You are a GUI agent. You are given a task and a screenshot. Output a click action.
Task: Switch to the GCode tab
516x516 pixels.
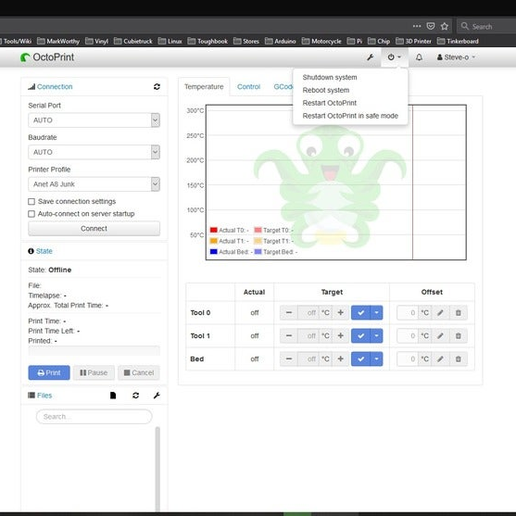coord(283,87)
